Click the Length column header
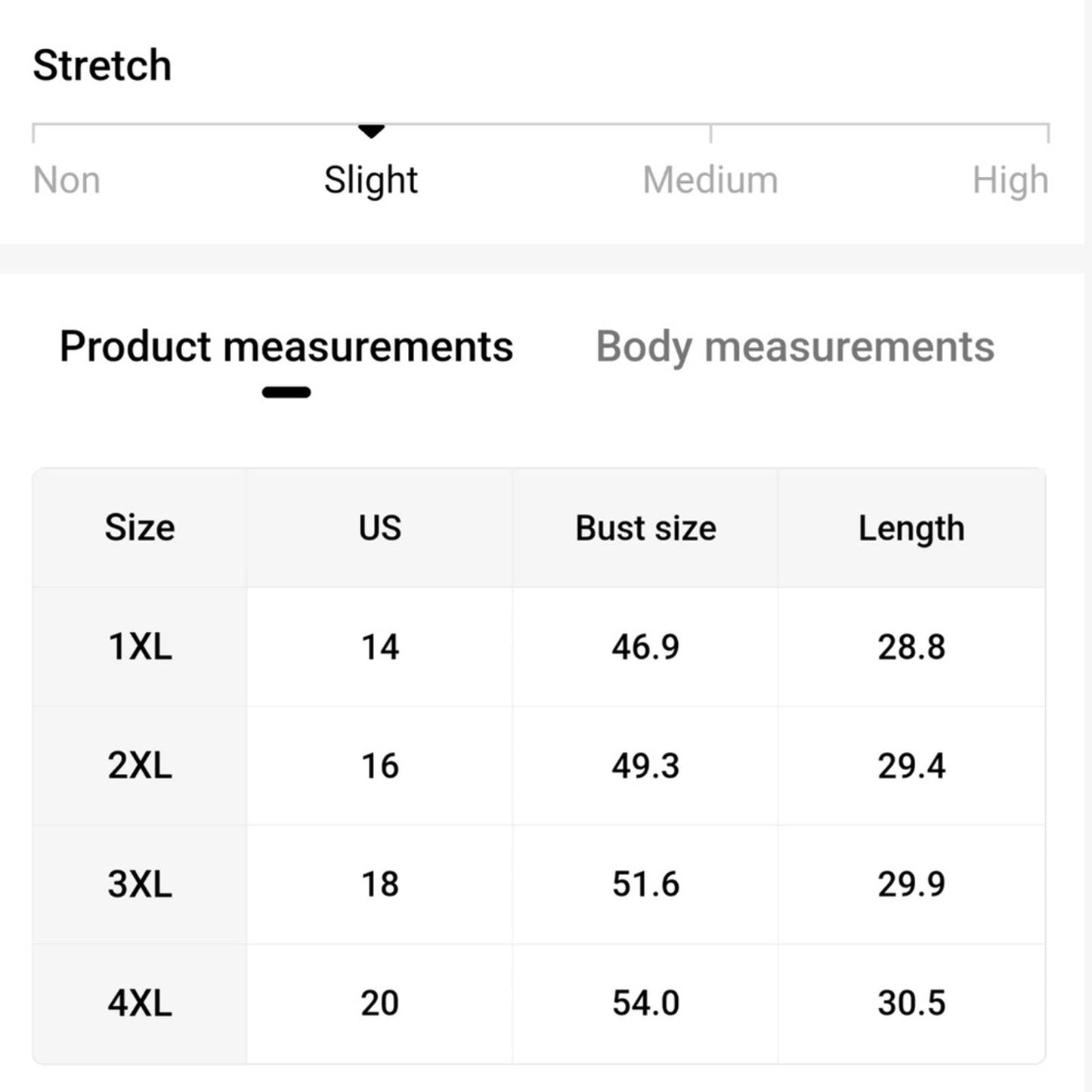The height and width of the screenshot is (1092, 1092). point(912,527)
